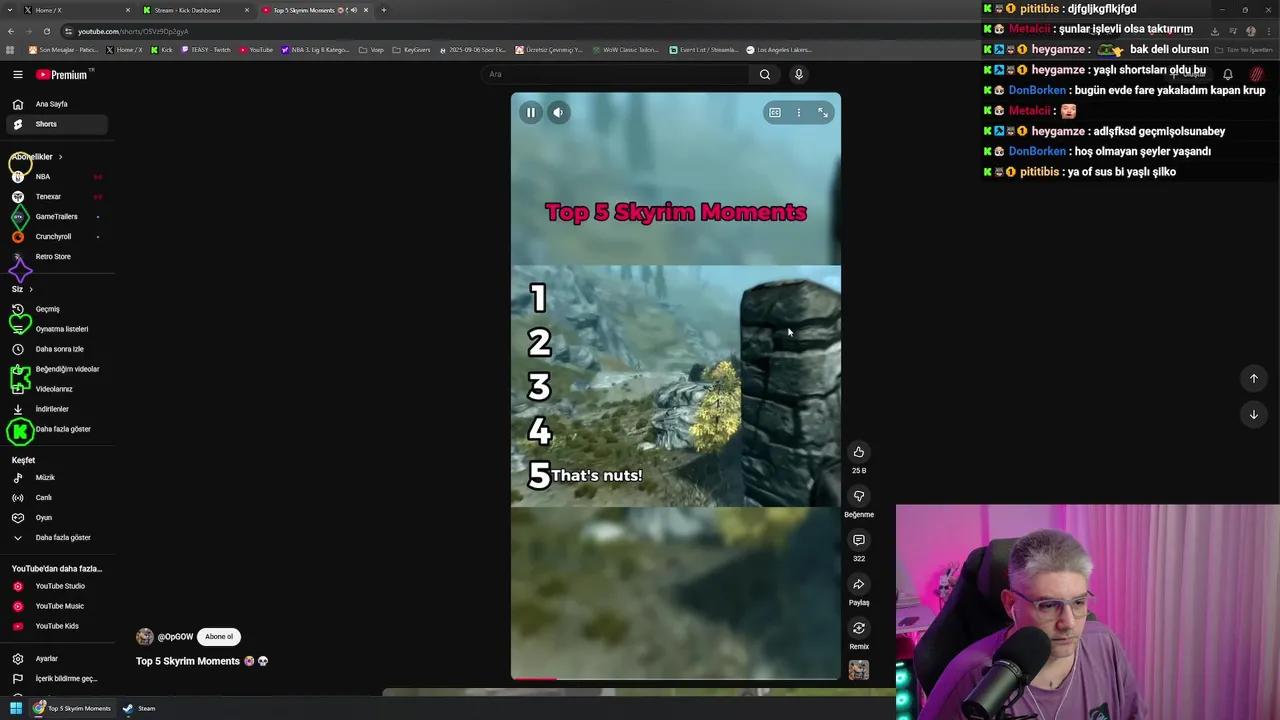Go to the next short arrow
The width and height of the screenshot is (1280, 720).
(x=1253, y=414)
